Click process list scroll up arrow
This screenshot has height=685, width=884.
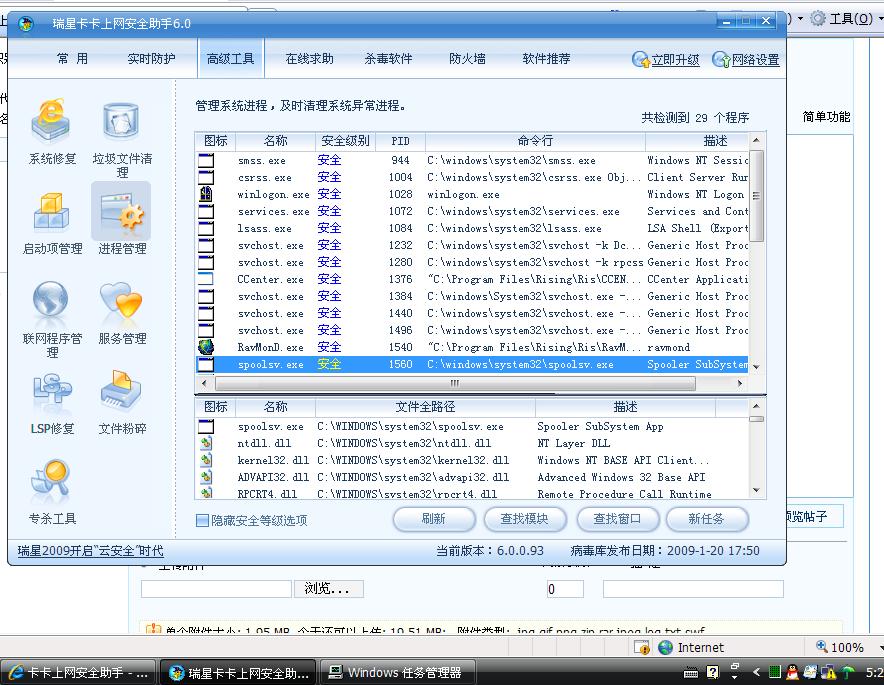pos(757,140)
